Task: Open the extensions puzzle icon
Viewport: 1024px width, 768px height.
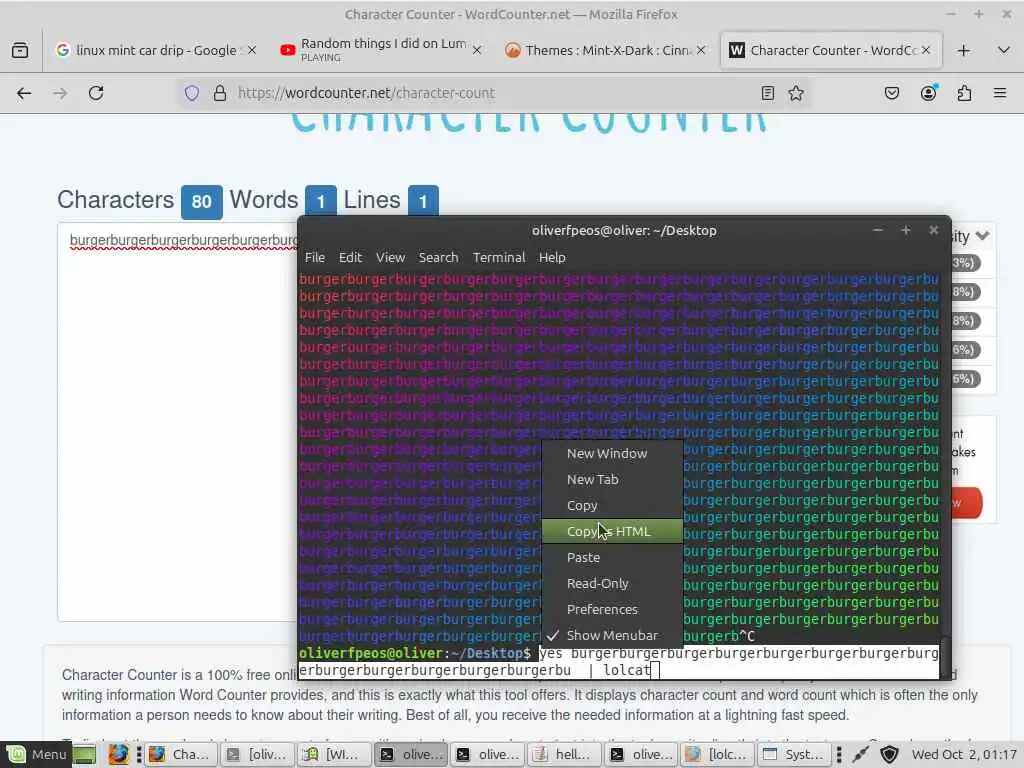Action: pos(965,93)
